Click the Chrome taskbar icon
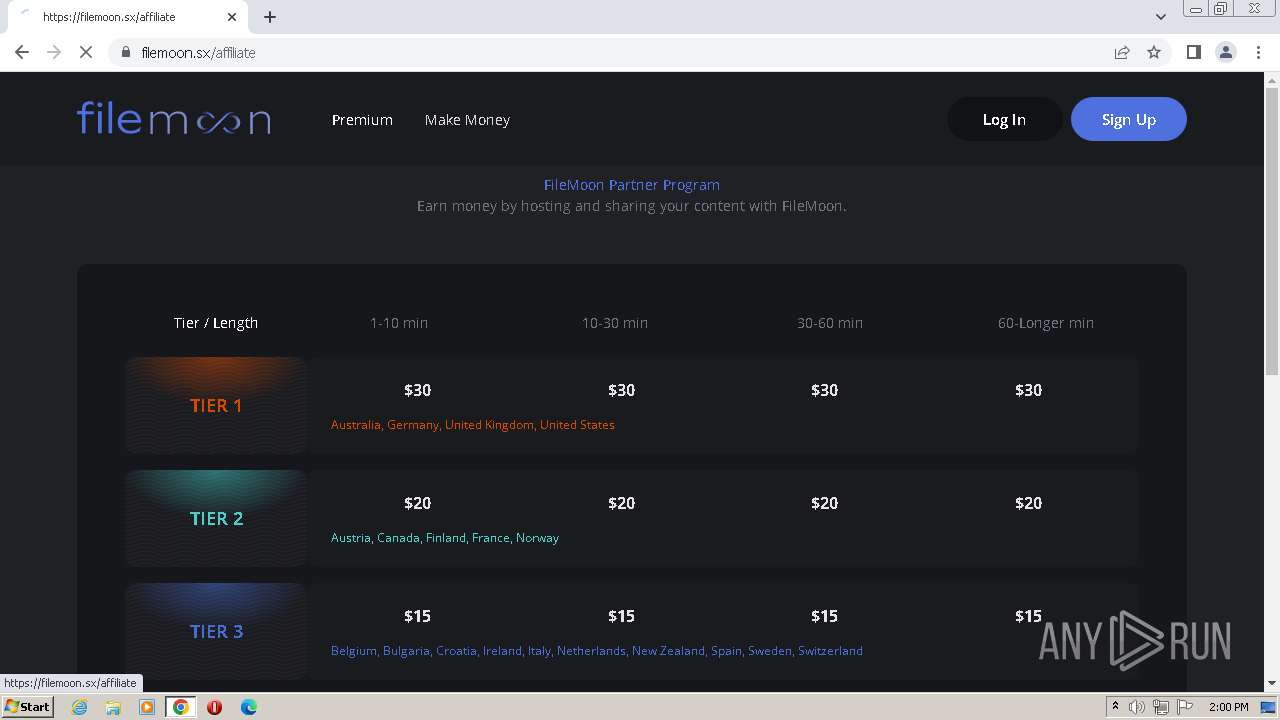1280x720 pixels. click(181, 707)
